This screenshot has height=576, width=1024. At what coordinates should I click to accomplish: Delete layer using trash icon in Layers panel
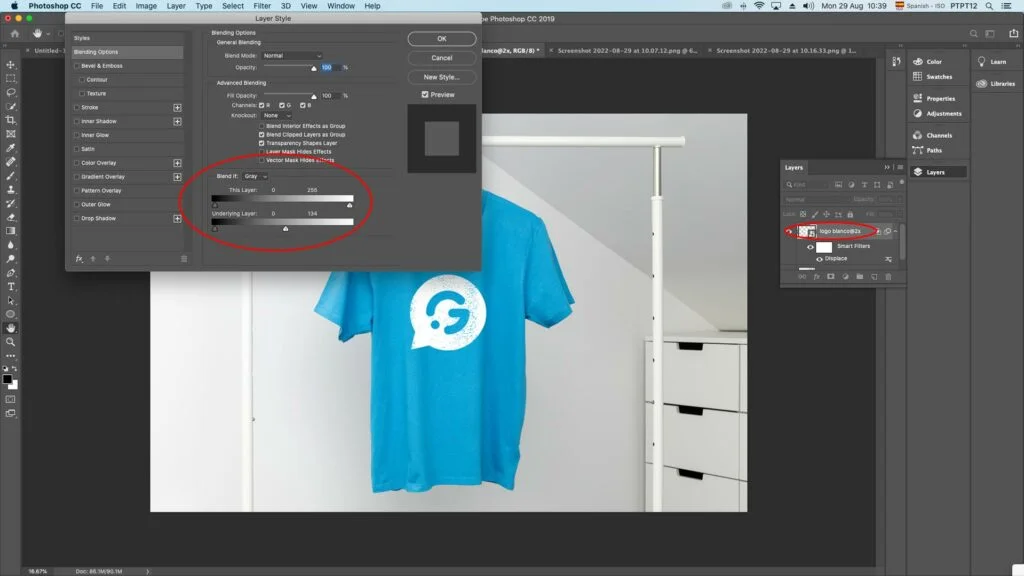pyautogui.click(x=888, y=277)
